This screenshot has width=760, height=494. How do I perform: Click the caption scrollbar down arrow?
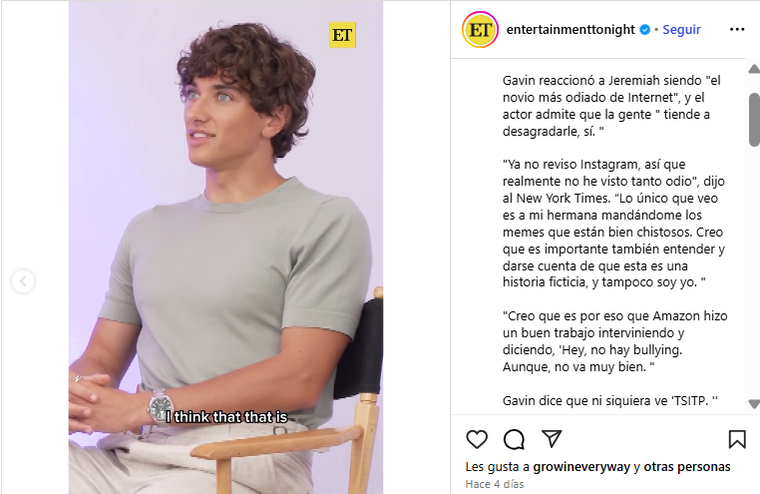pos(754,403)
